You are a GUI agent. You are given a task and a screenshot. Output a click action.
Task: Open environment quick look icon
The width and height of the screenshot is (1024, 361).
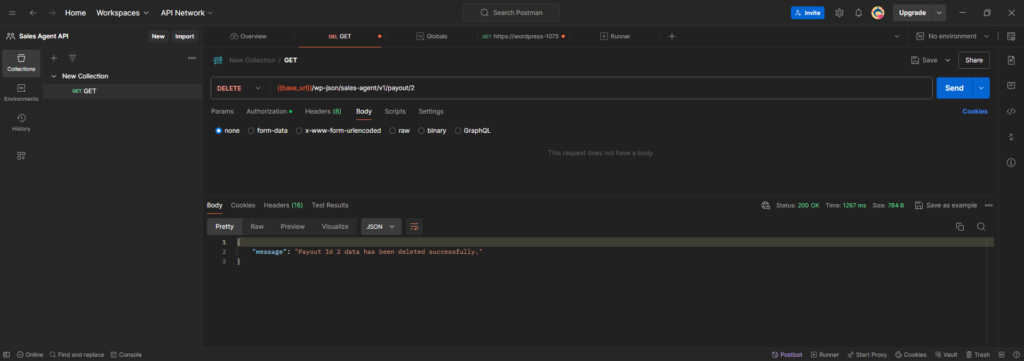tap(1011, 37)
